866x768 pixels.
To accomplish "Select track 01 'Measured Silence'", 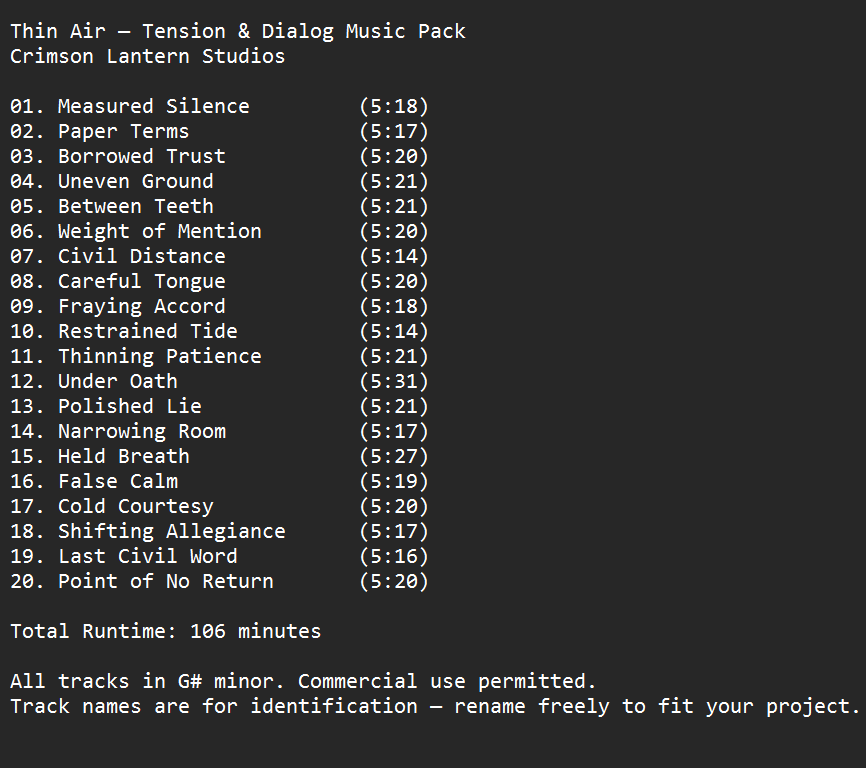I will coord(153,106).
